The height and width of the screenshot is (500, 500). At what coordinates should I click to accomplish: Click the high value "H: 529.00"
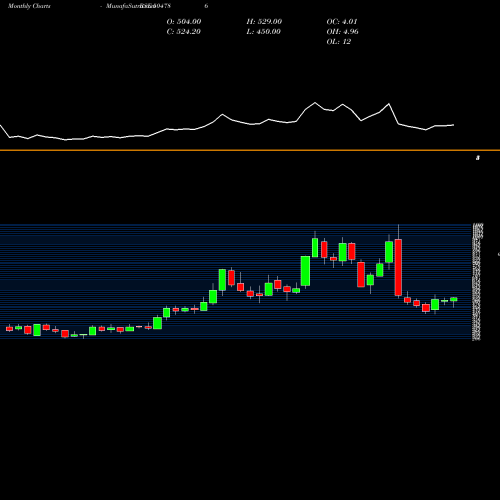click(264, 22)
